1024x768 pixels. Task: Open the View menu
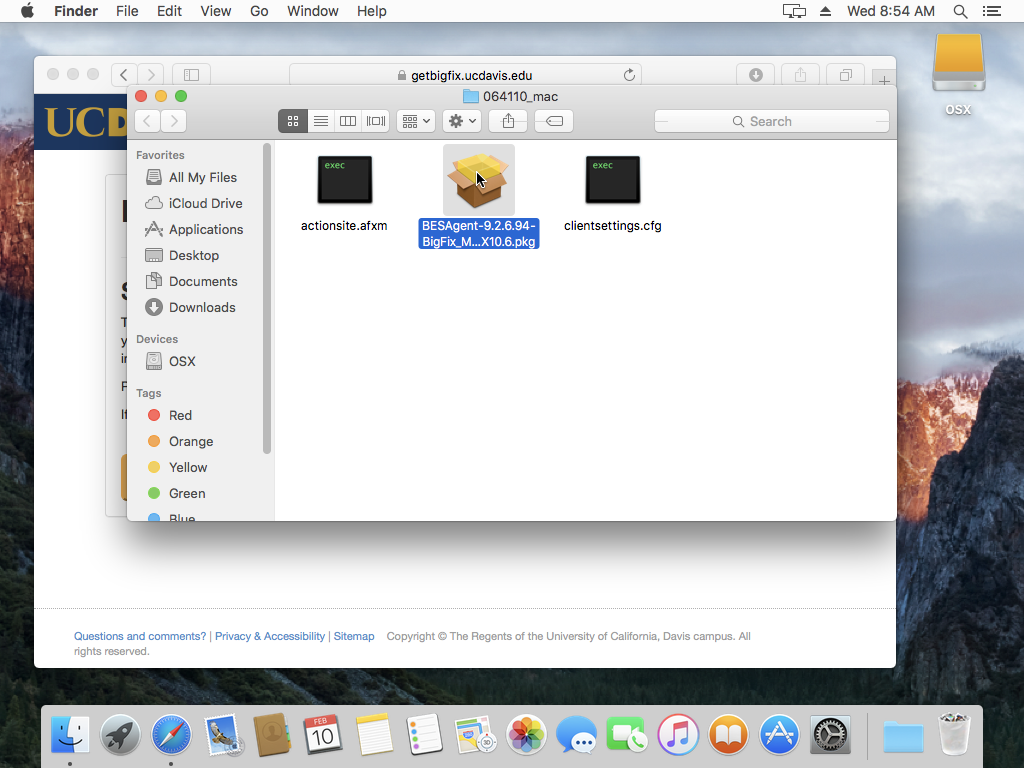click(x=215, y=11)
